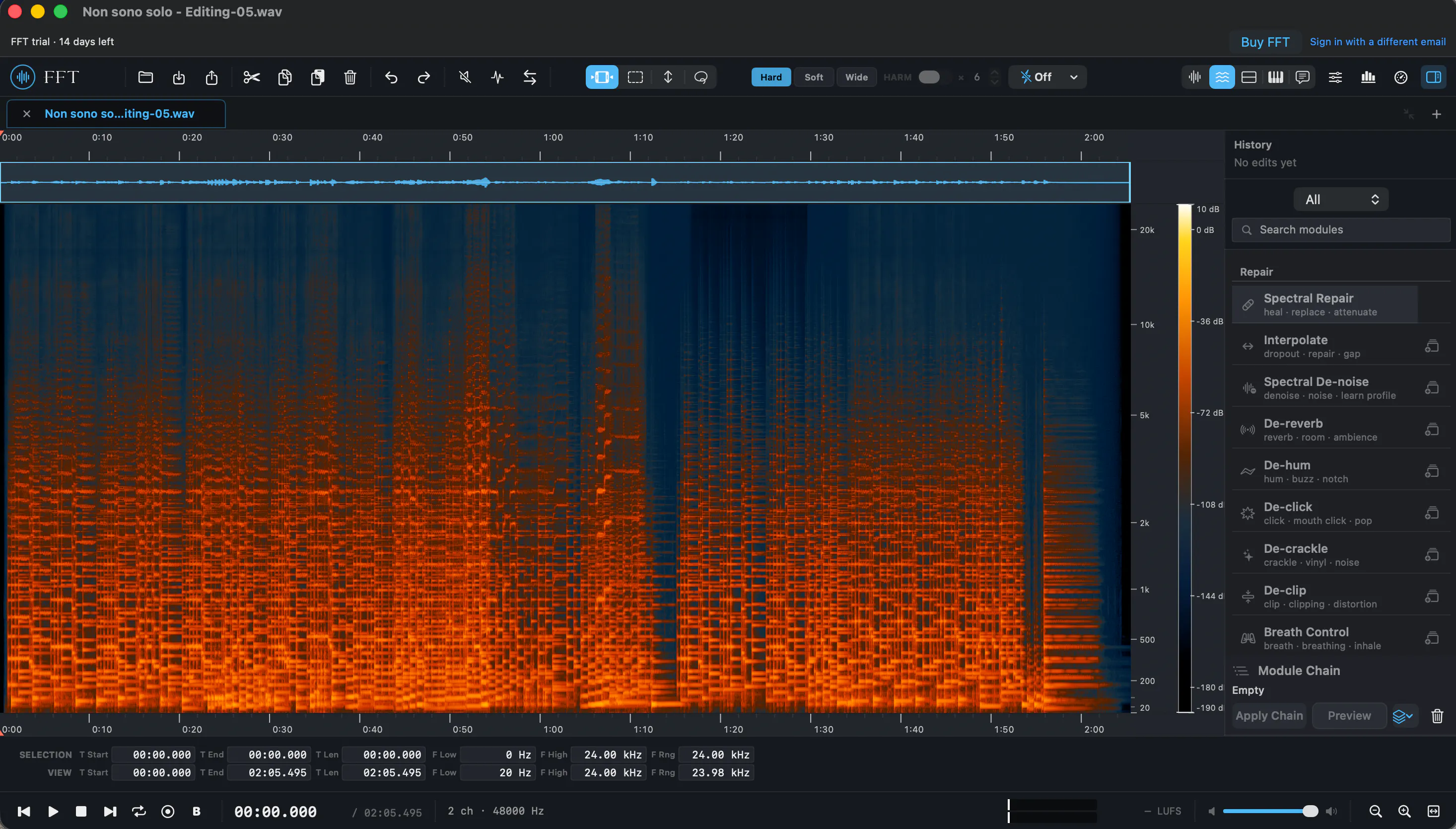Select the Soft selection edge mode
Screen dimensions: 1456x829
tap(814, 77)
